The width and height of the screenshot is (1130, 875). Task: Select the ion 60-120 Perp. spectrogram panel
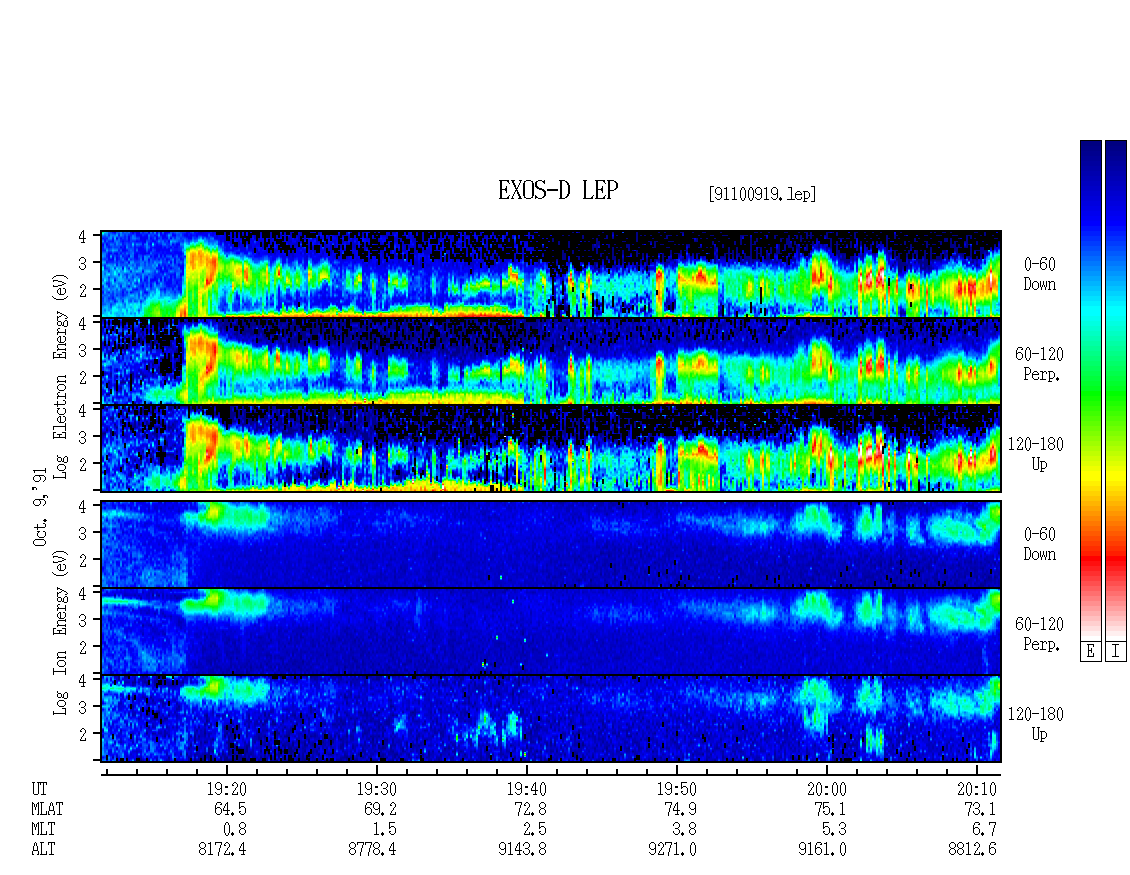tap(551, 631)
